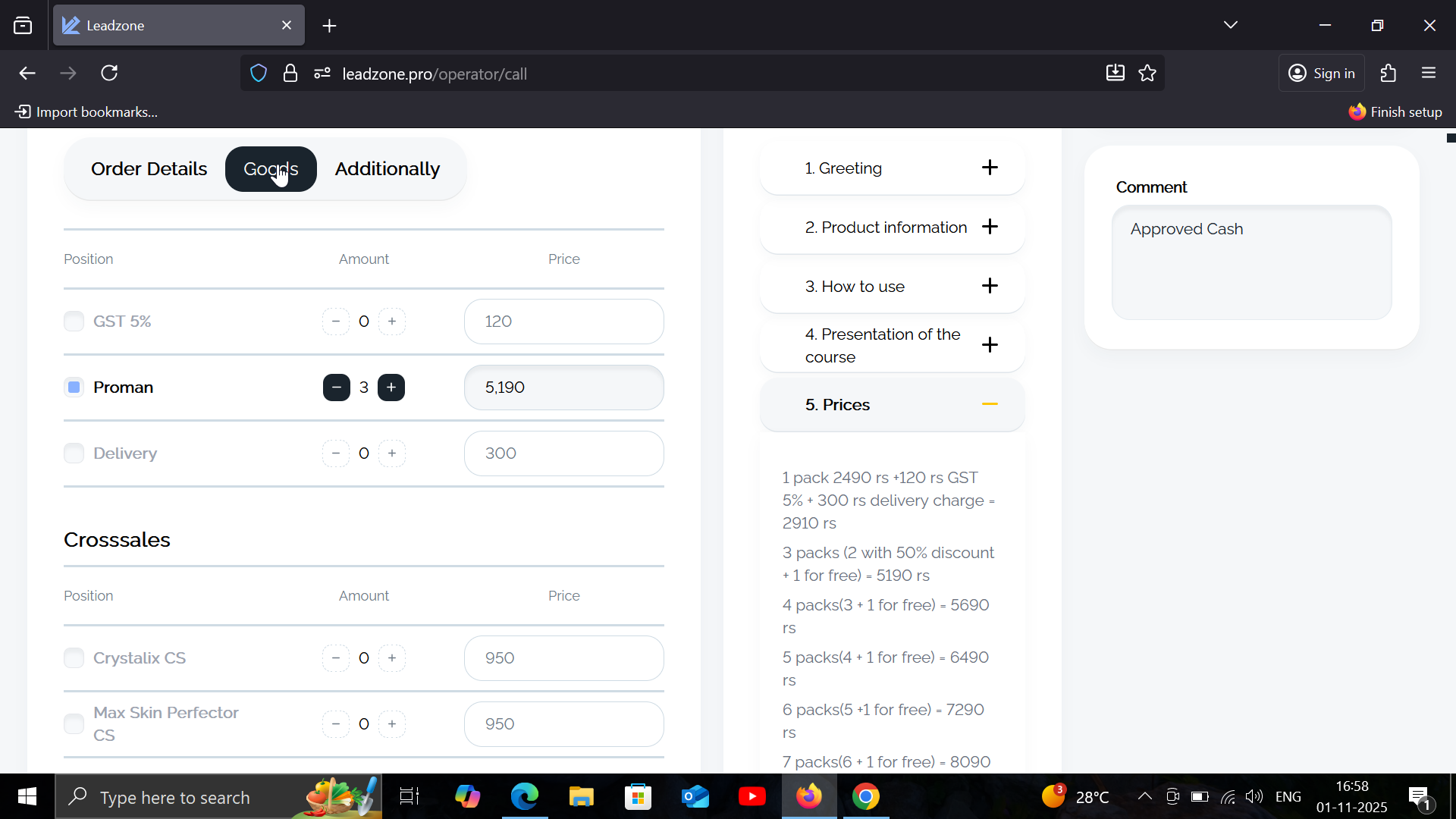Expand 2. Product information section

(x=990, y=227)
